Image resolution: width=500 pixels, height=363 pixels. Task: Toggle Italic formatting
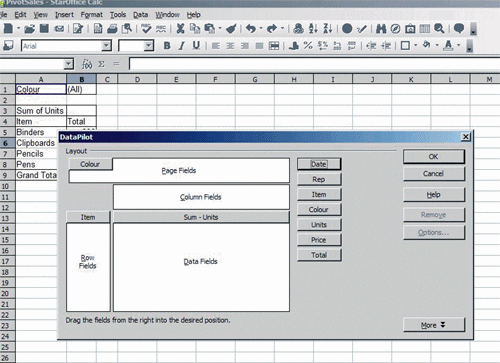click(x=181, y=46)
